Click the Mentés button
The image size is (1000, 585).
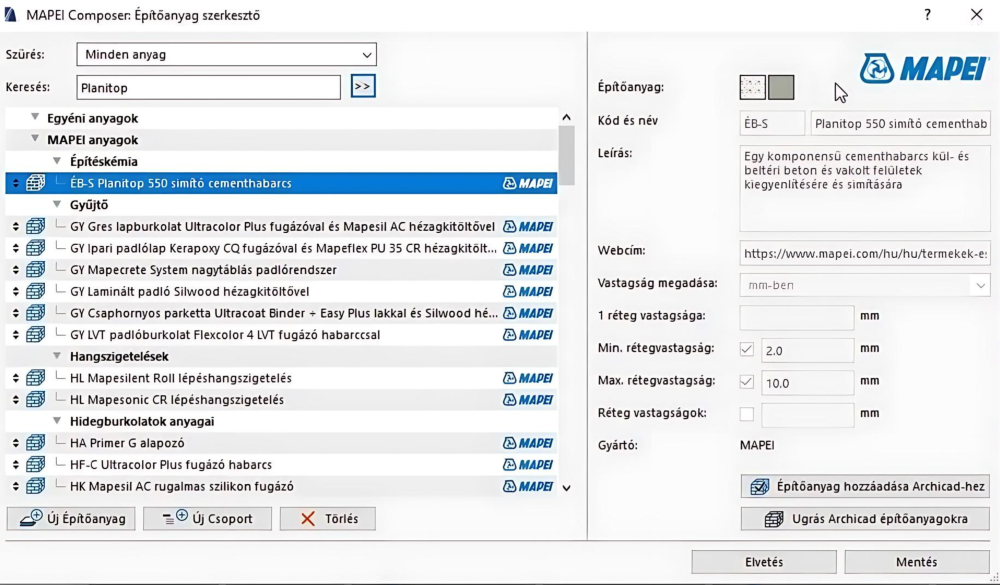pos(916,562)
